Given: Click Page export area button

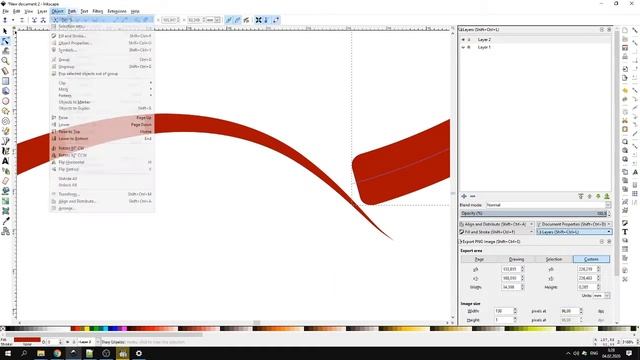Looking at the screenshot, I should point(479,259).
